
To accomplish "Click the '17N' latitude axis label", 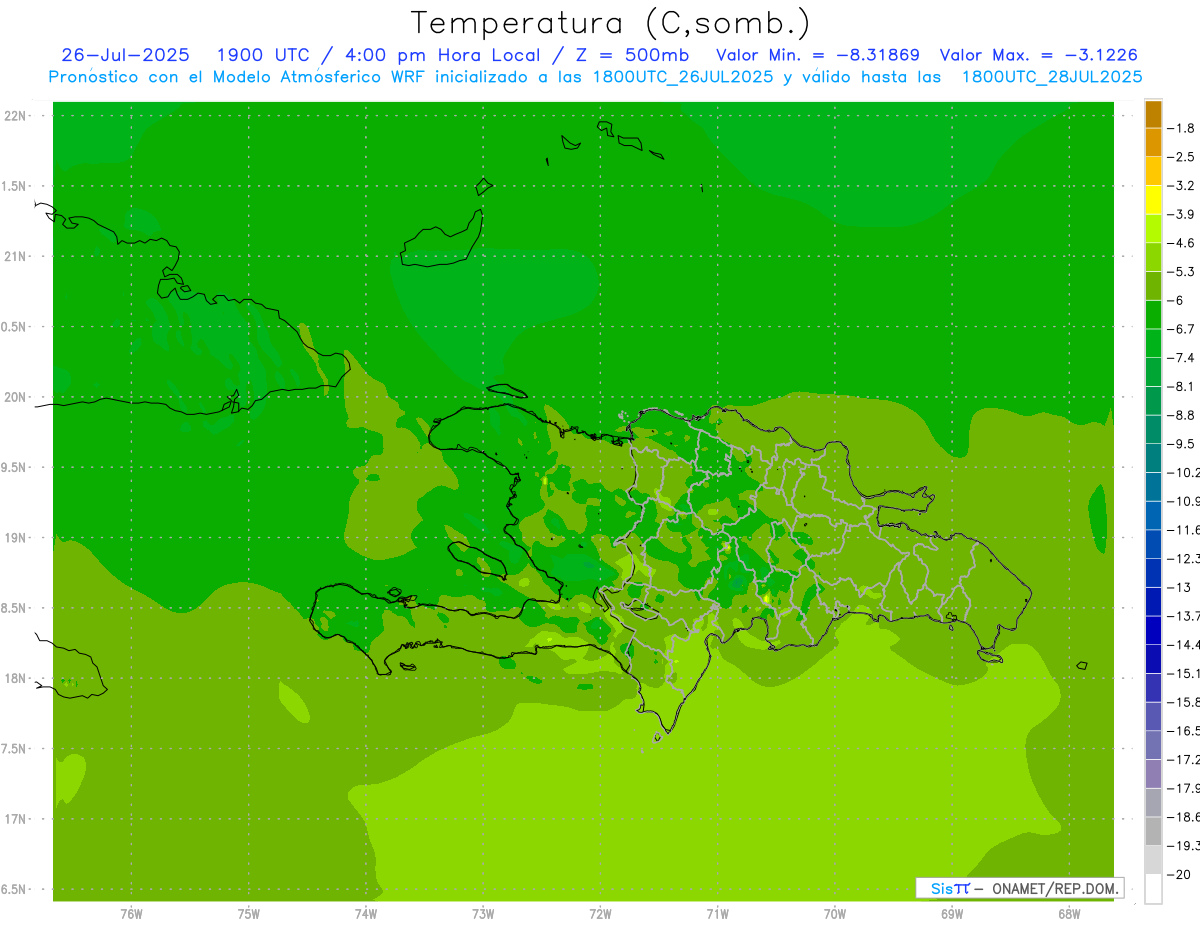I will pyautogui.click(x=15, y=819).
